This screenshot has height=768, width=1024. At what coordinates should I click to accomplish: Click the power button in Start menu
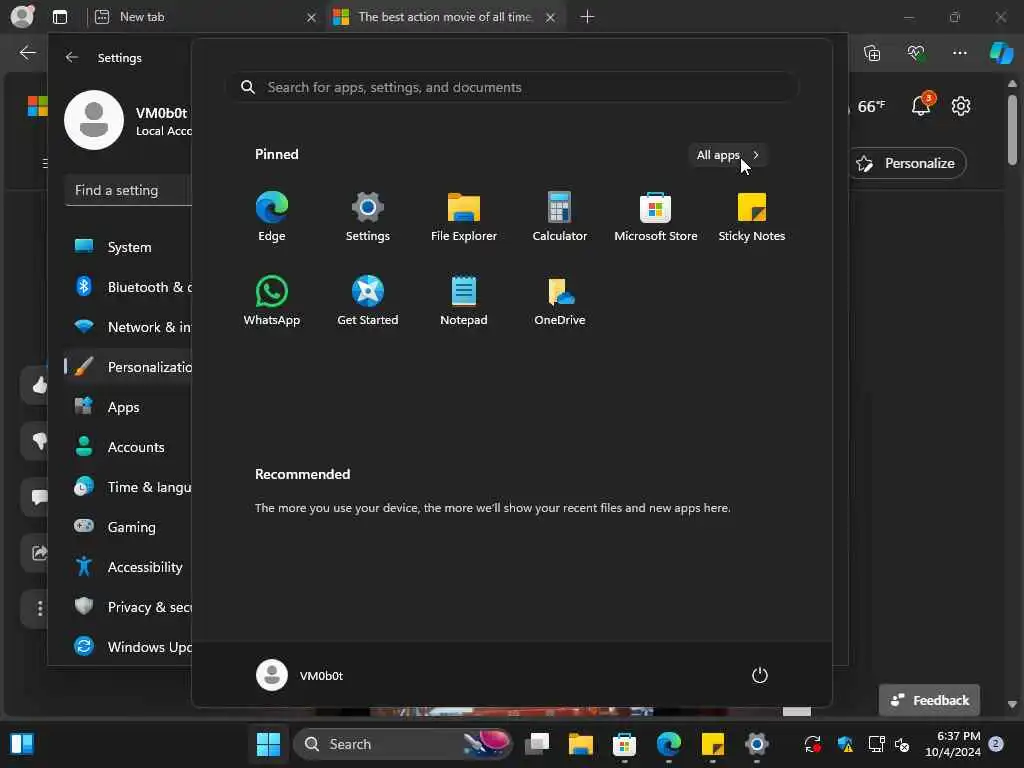(x=760, y=675)
